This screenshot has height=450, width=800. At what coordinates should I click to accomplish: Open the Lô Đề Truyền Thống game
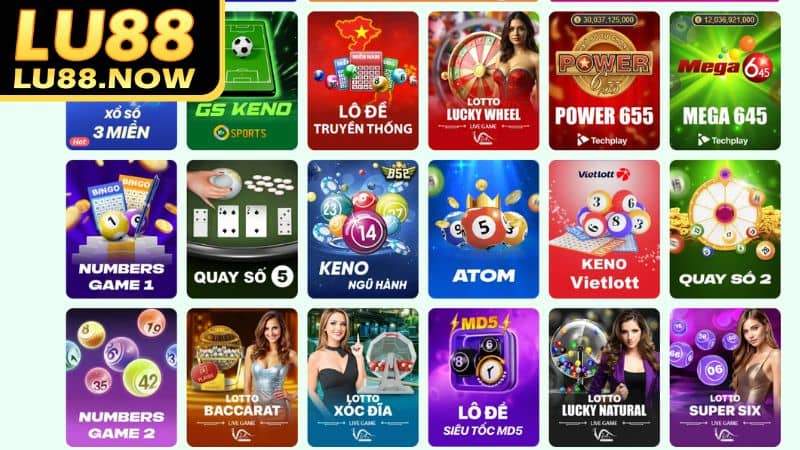(x=363, y=81)
